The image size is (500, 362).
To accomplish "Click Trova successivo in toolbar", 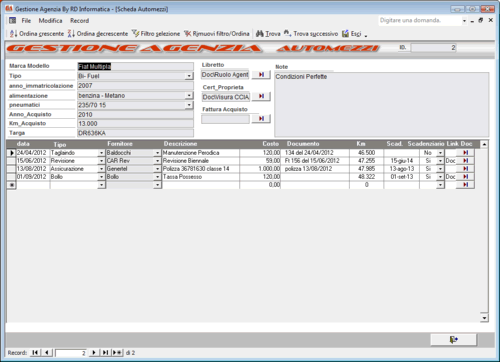I will [311, 34].
